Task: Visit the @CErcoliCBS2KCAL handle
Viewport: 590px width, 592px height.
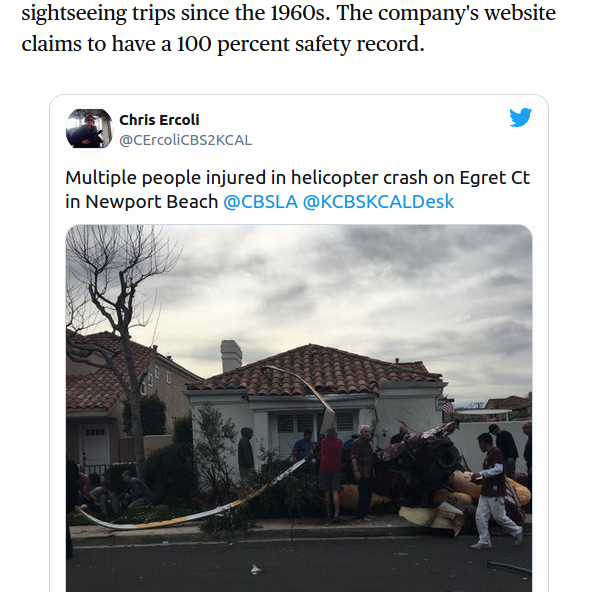Action: (185, 140)
